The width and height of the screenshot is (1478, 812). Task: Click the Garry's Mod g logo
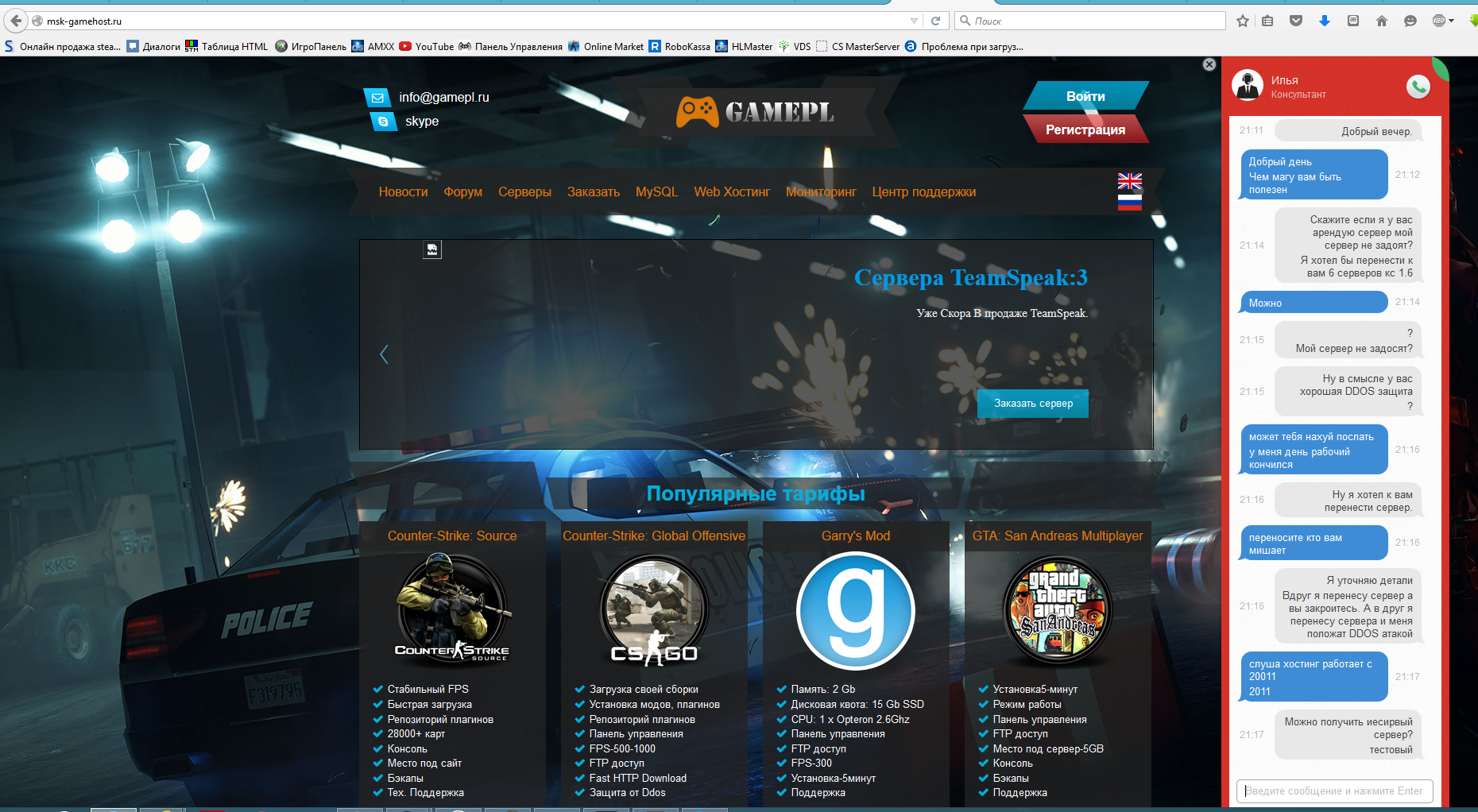tap(856, 611)
